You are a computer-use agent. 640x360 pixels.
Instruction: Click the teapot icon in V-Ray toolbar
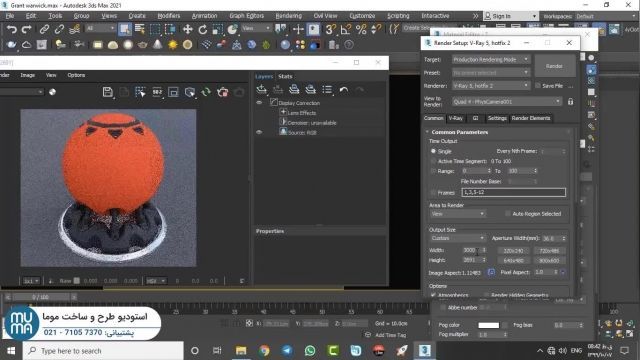pyautogui.click(x=142, y=45)
